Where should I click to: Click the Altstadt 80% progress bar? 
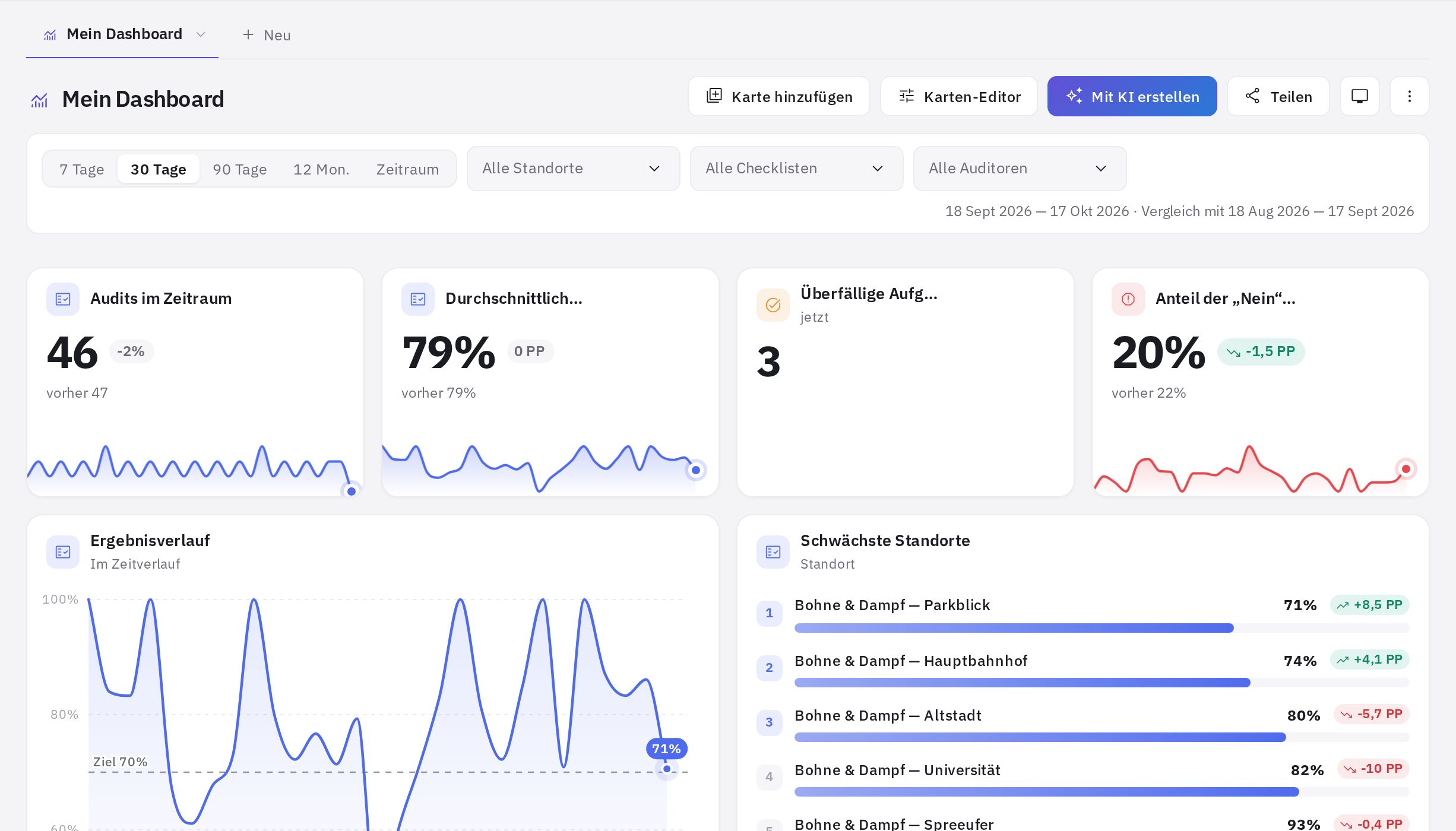point(1102,737)
